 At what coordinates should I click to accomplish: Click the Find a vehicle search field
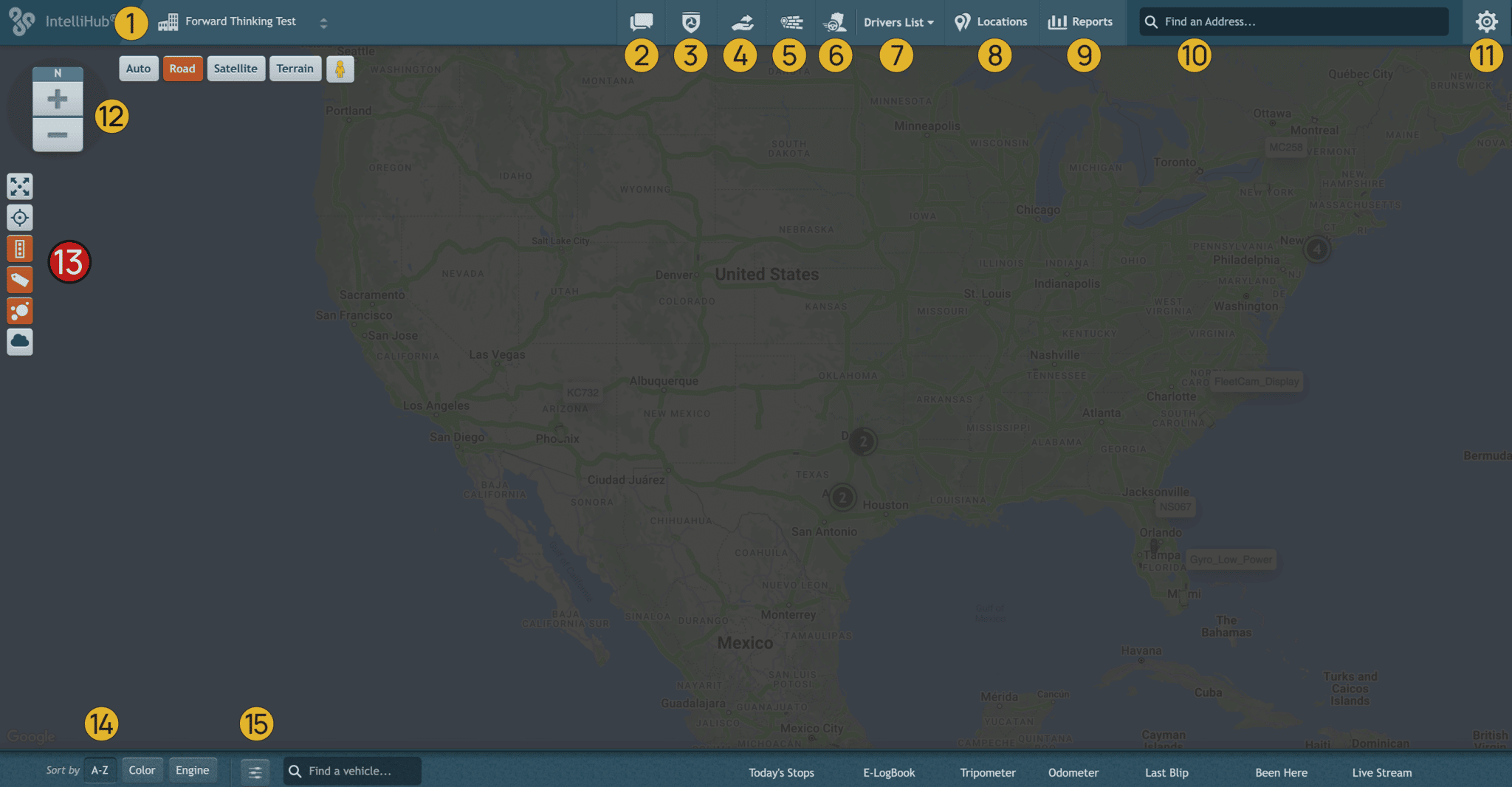coord(352,771)
